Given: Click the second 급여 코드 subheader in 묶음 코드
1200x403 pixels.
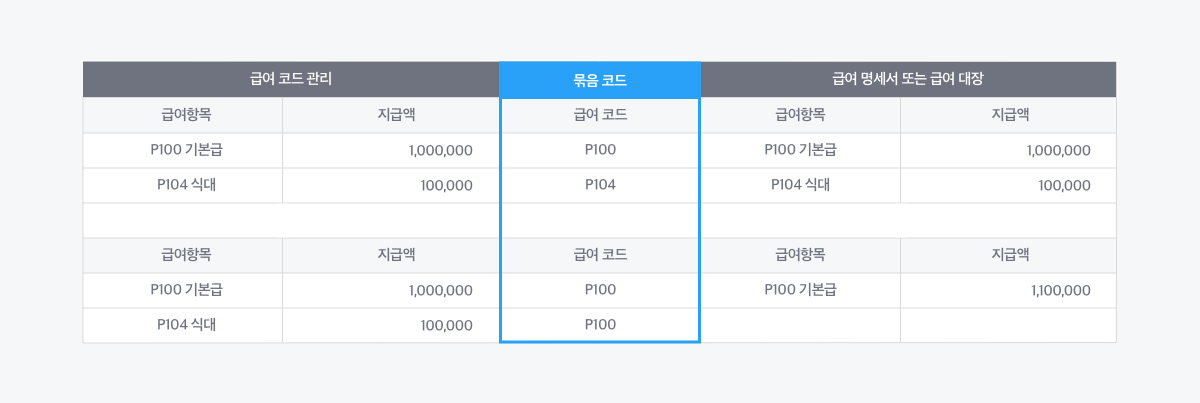Looking at the screenshot, I should (x=600, y=255).
